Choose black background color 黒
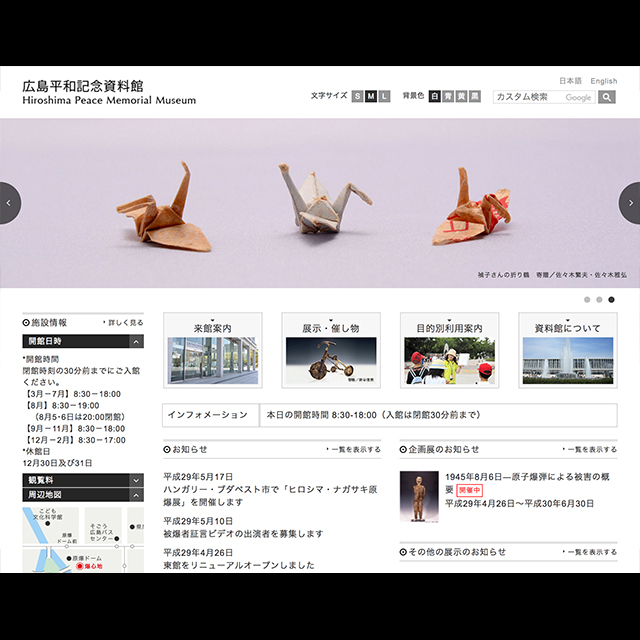 tap(475, 96)
